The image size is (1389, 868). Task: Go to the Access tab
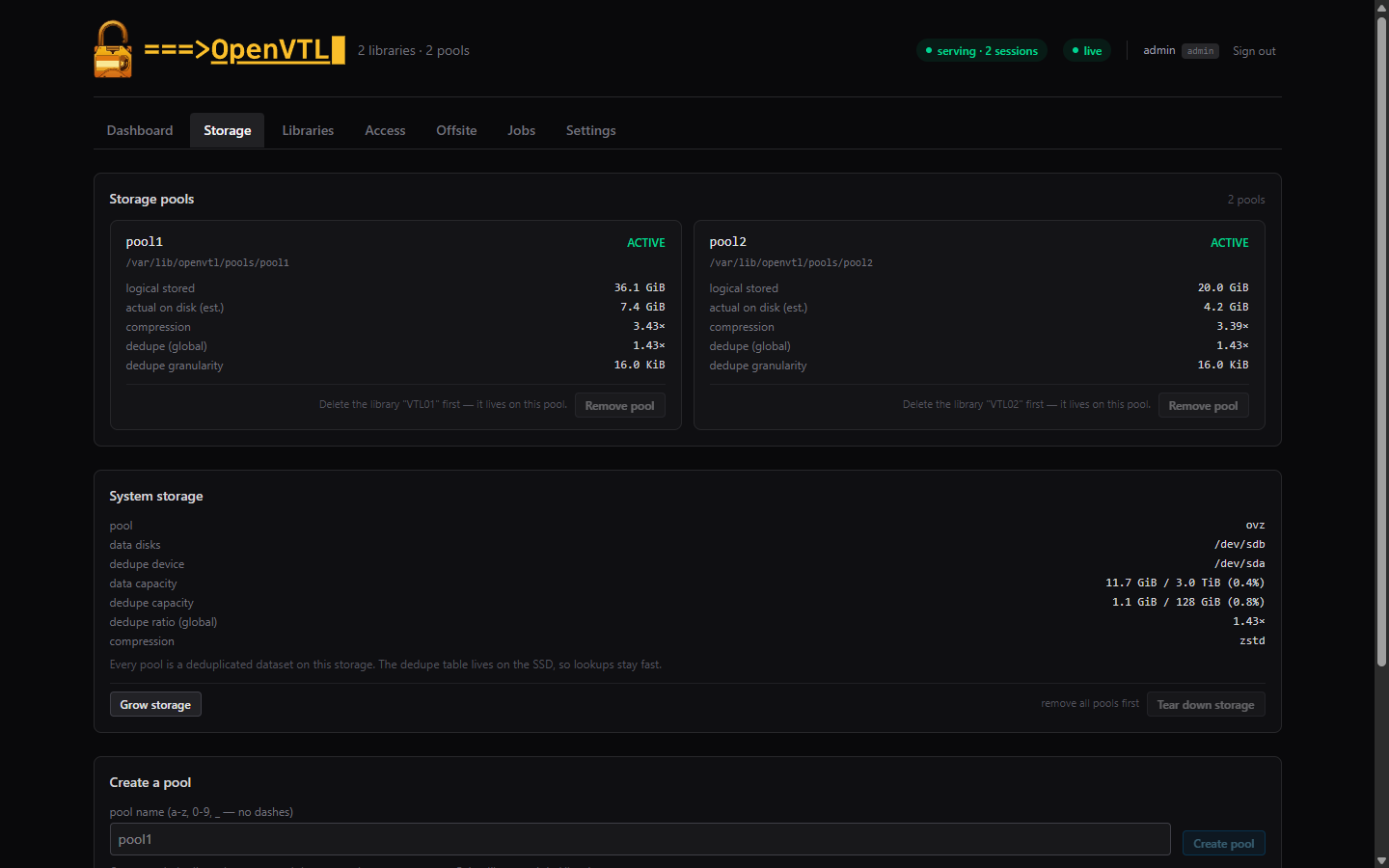385,130
